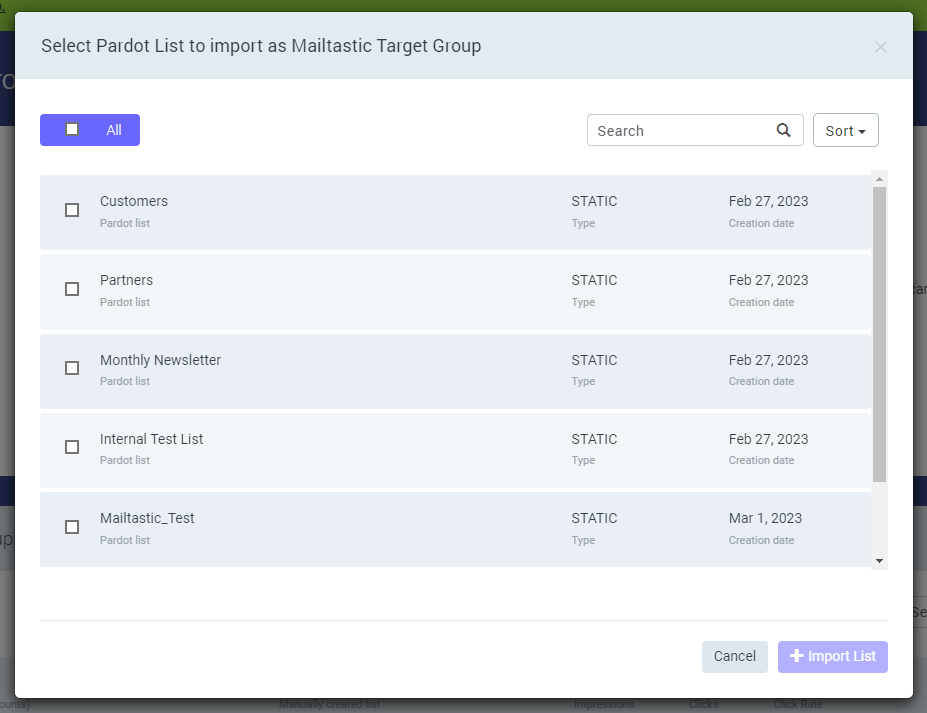Cancel the list import
927x713 pixels.
pos(734,656)
